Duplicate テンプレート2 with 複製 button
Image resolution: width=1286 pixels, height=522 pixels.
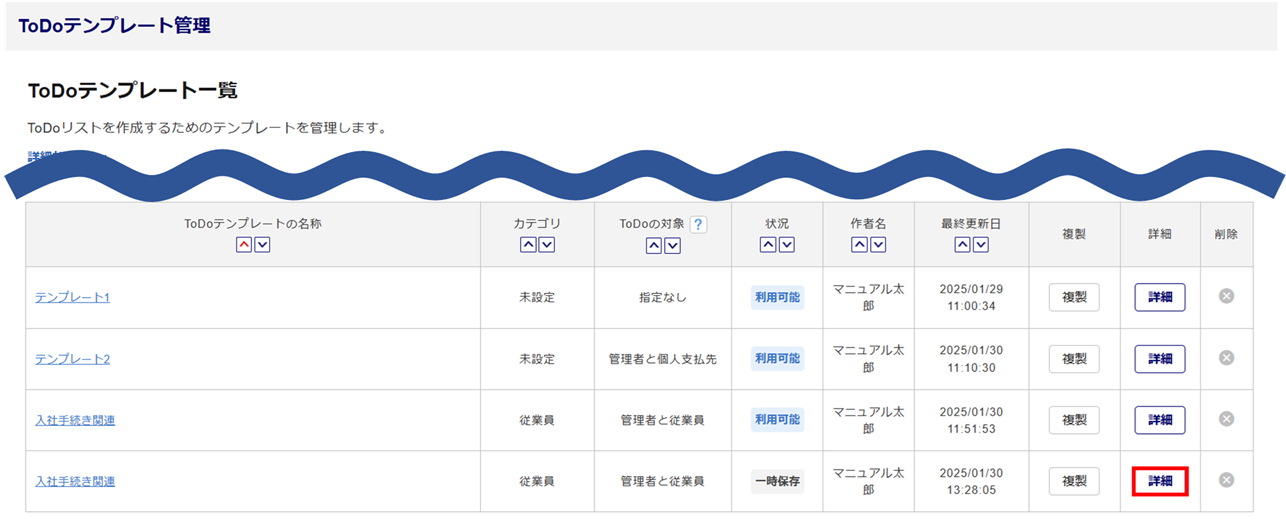pyautogui.click(x=1074, y=359)
